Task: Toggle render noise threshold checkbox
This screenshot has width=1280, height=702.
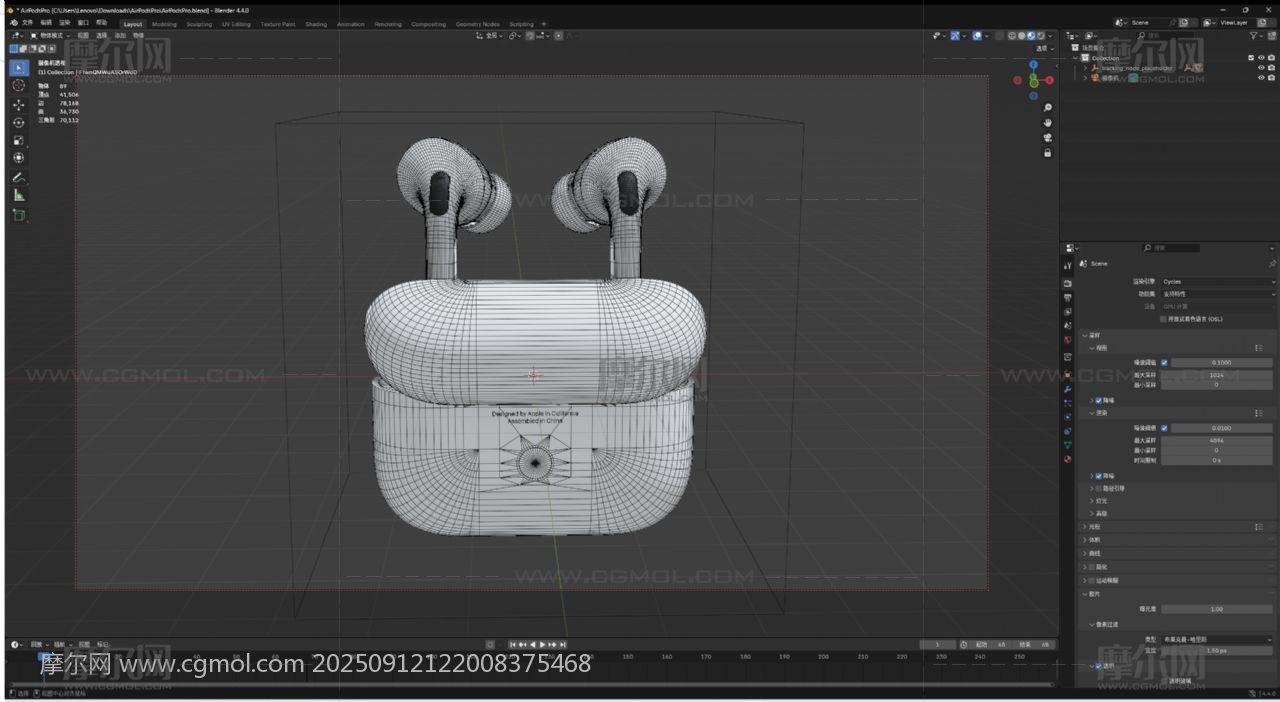Action: pos(1164,428)
